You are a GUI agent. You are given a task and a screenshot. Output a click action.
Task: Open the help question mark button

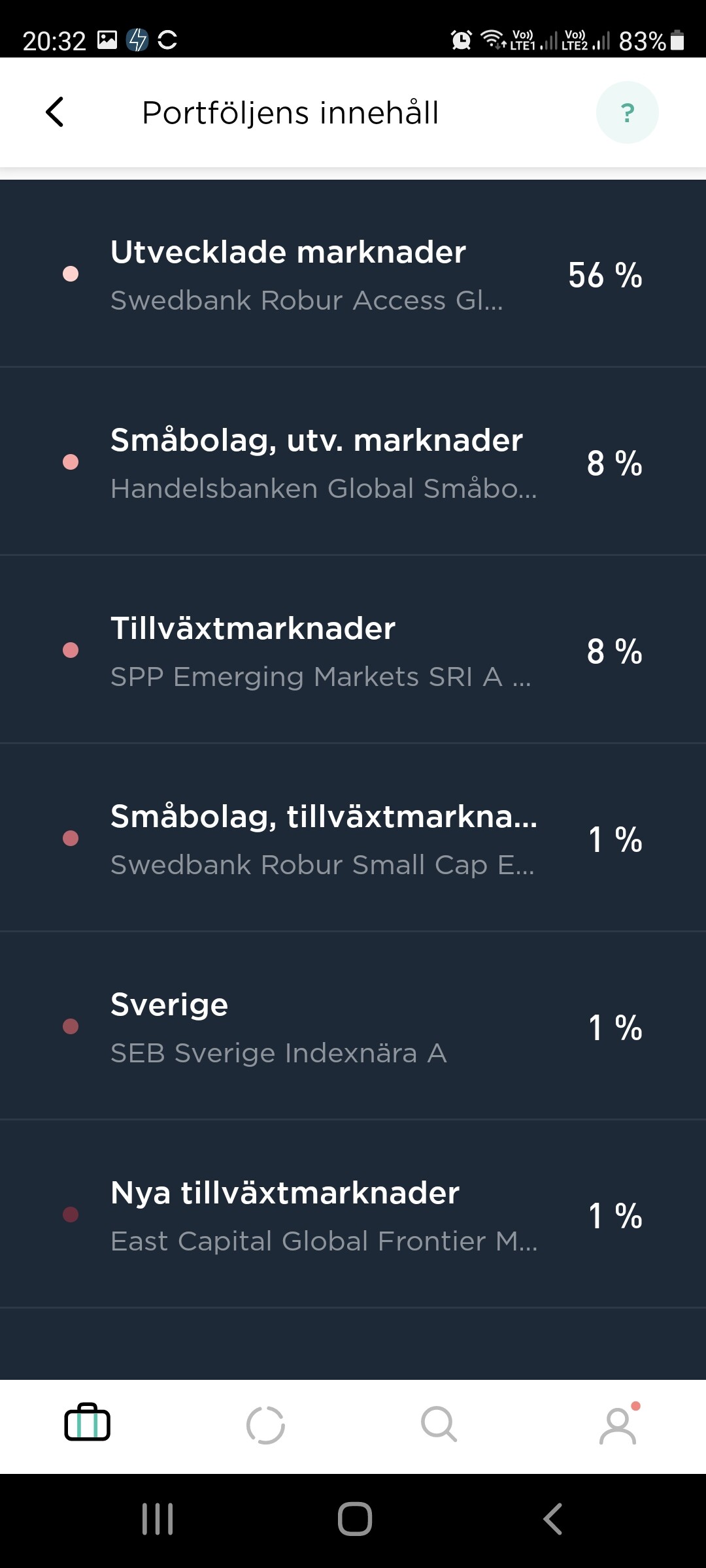point(627,112)
